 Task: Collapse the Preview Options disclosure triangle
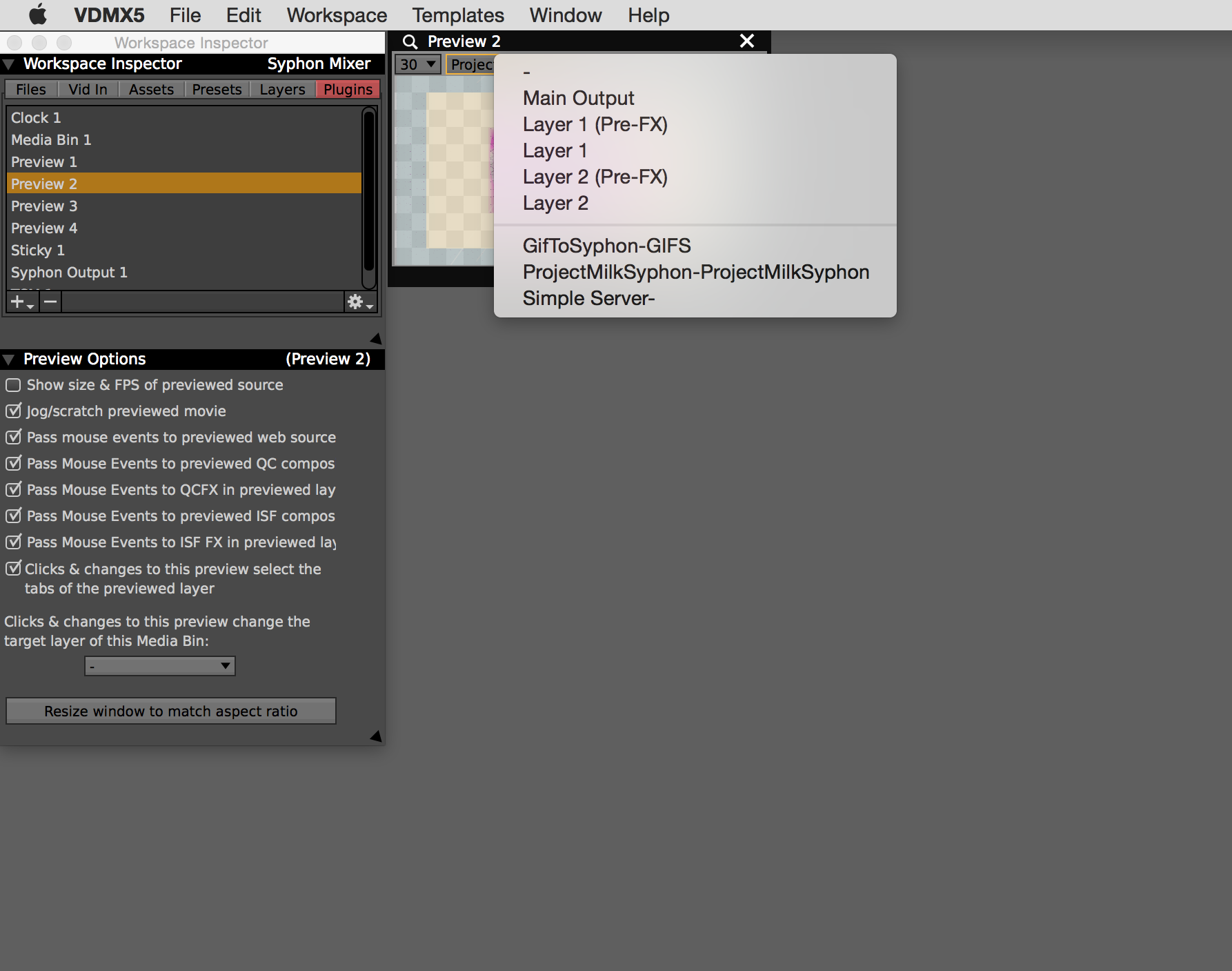point(9,360)
